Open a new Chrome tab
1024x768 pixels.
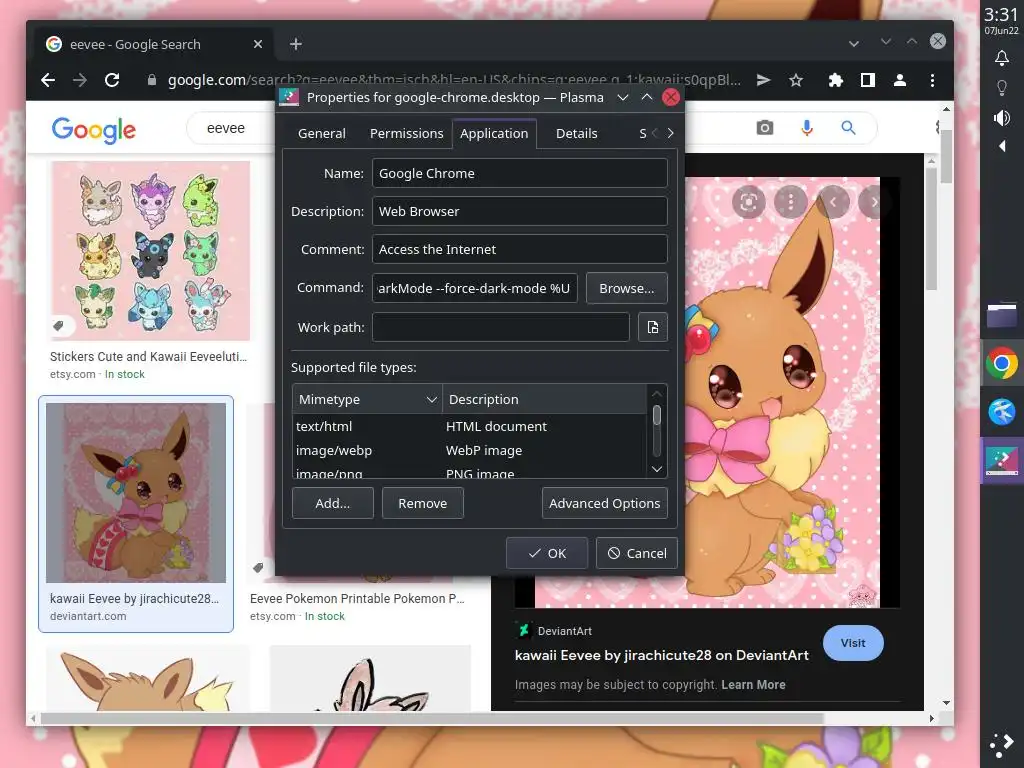(296, 44)
